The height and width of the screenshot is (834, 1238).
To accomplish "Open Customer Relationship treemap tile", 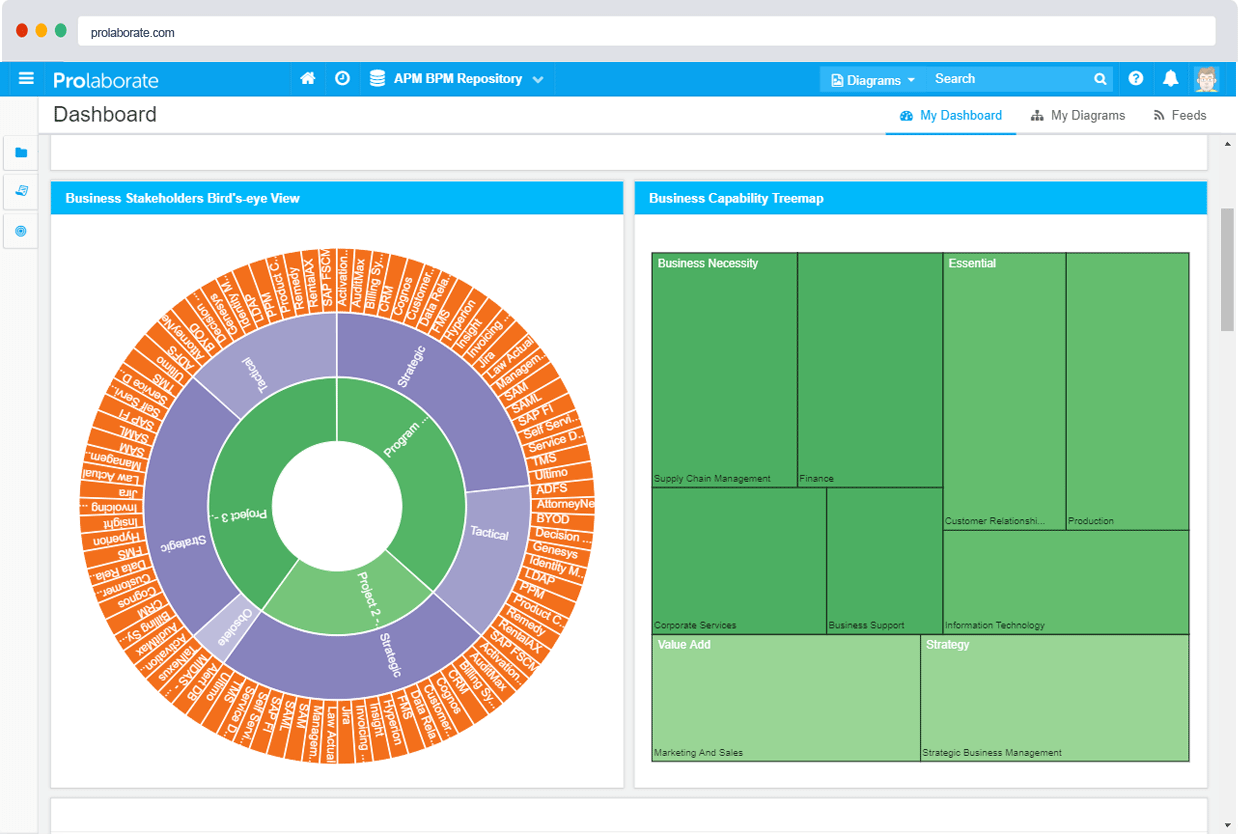I will click(1004, 391).
